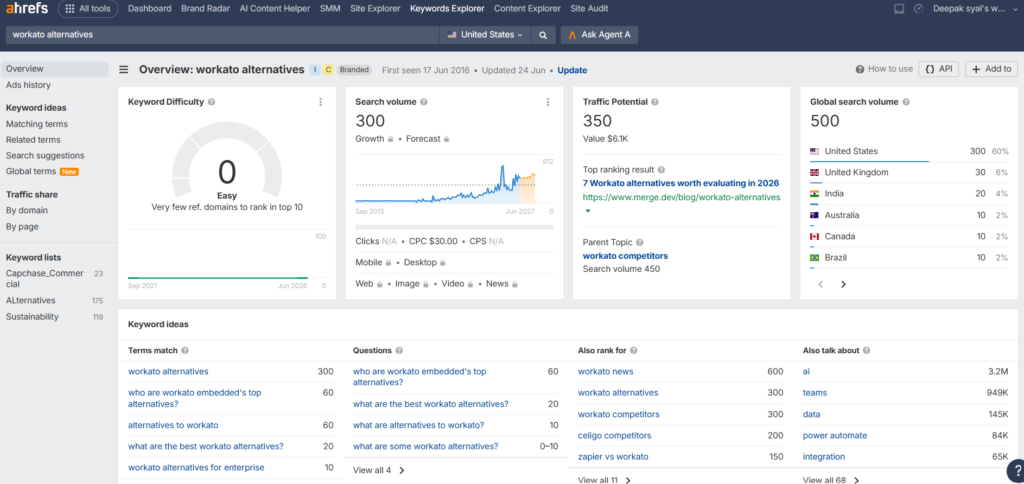This screenshot has width=1024, height=484.
Task: Click the Traffic Potential help icon
Action: point(655,102)
